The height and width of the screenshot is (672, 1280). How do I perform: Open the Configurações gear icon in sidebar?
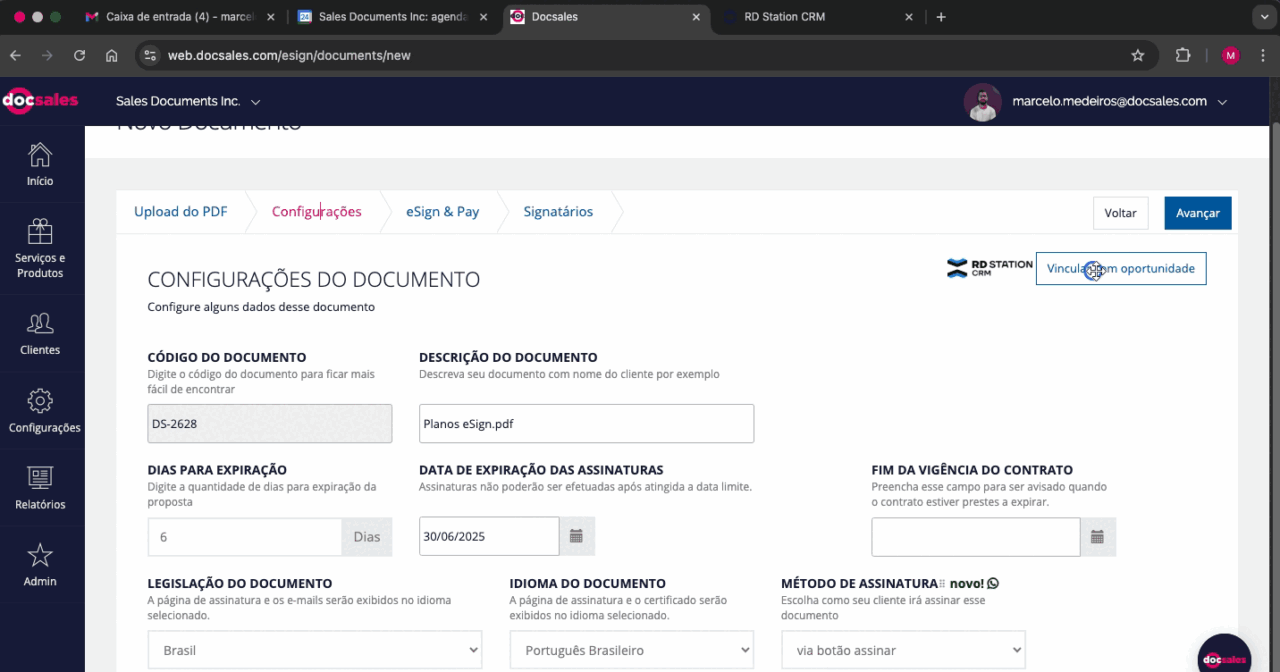pos(40,401)
